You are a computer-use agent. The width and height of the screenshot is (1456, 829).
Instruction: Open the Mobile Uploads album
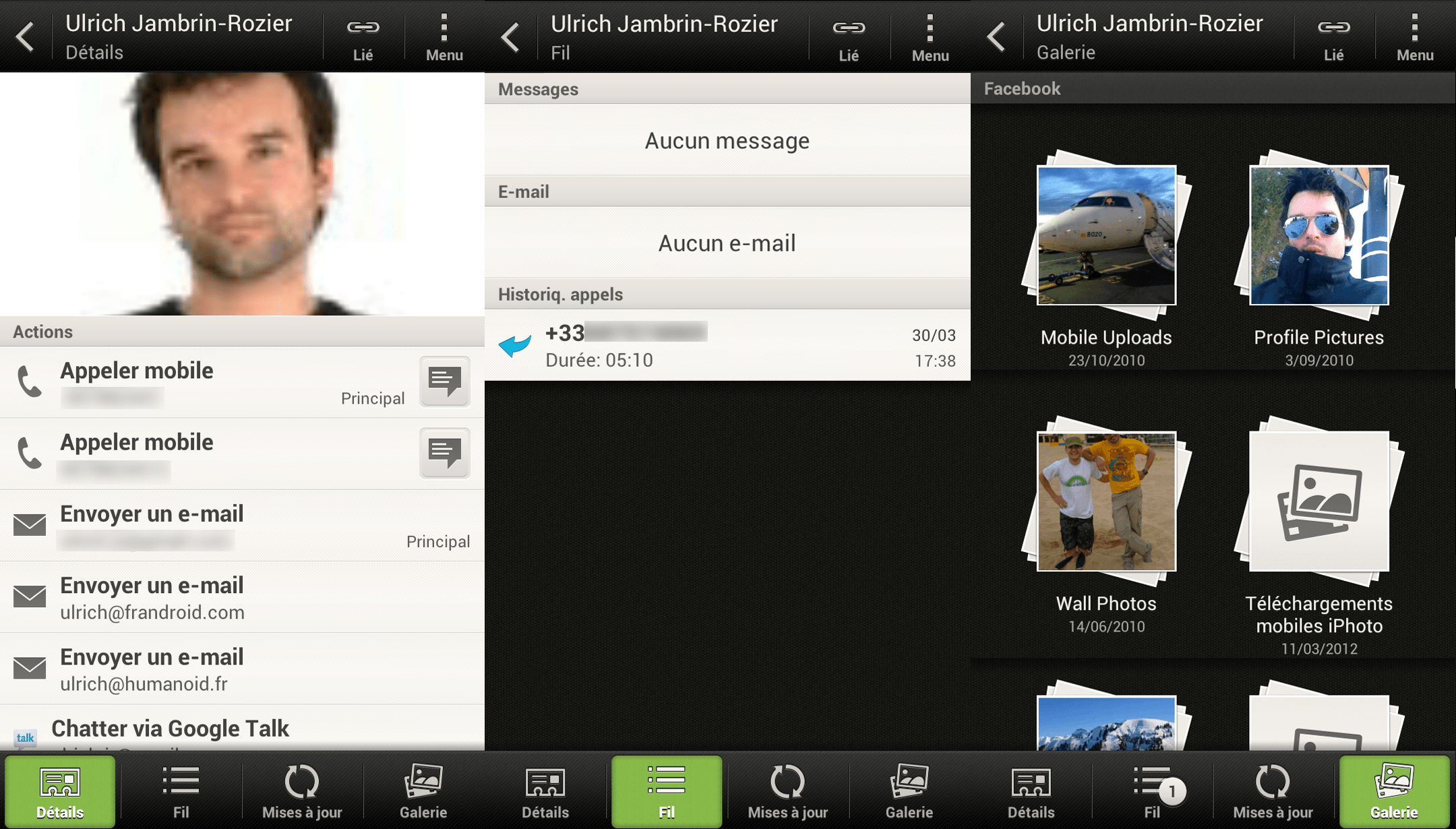1106,236
